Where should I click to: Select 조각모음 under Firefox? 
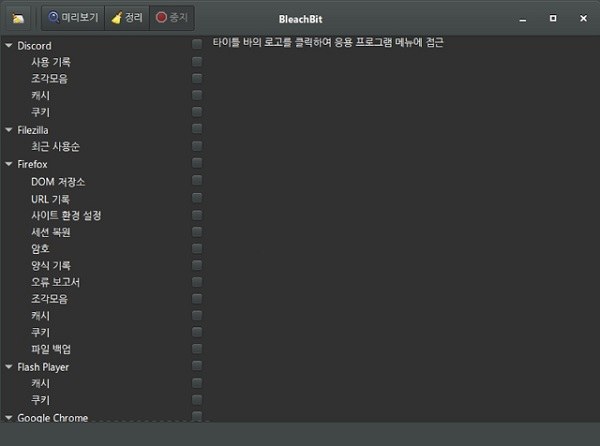(49, 299)
